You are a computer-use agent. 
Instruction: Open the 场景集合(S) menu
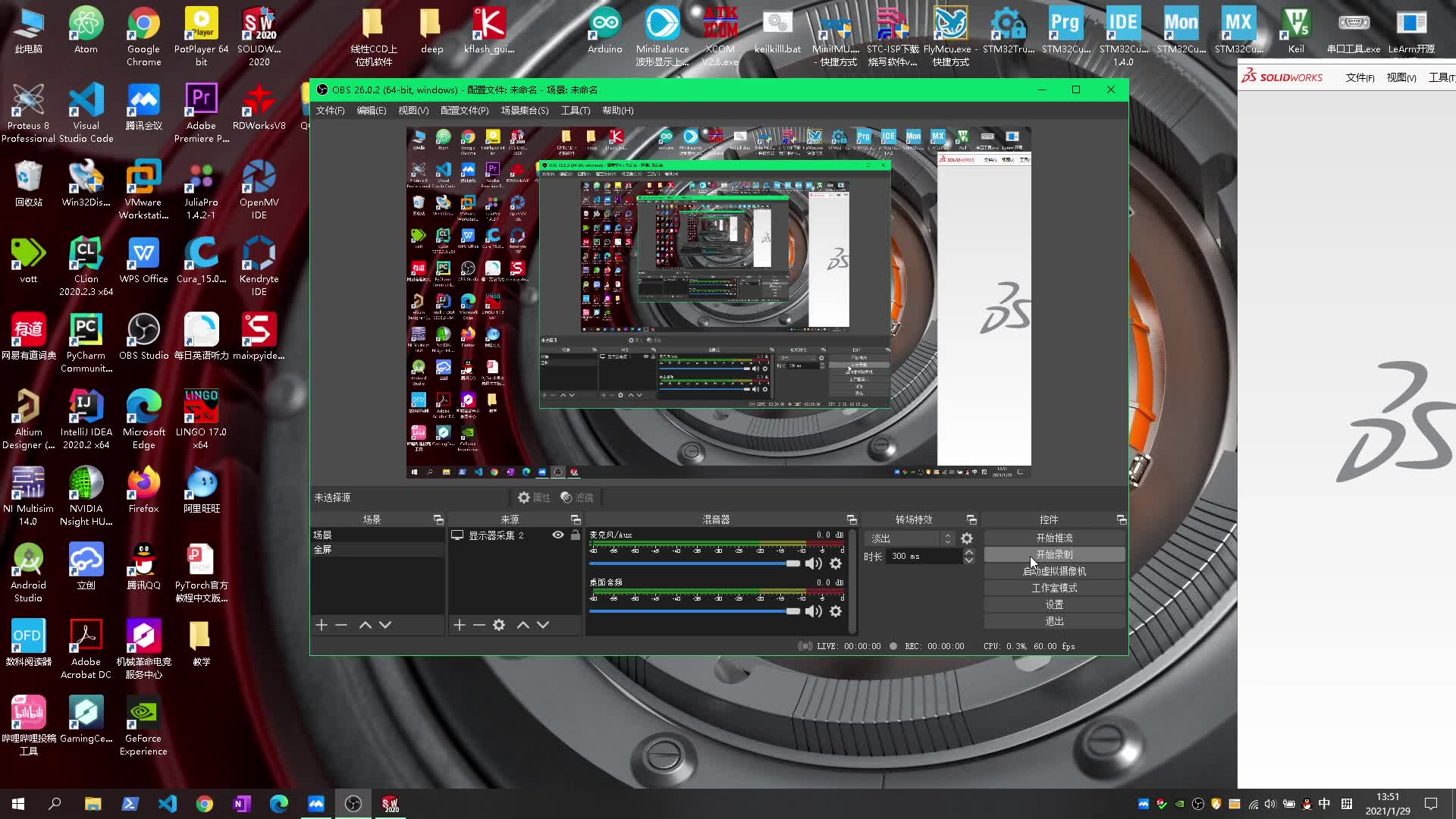tap(524, 111)
